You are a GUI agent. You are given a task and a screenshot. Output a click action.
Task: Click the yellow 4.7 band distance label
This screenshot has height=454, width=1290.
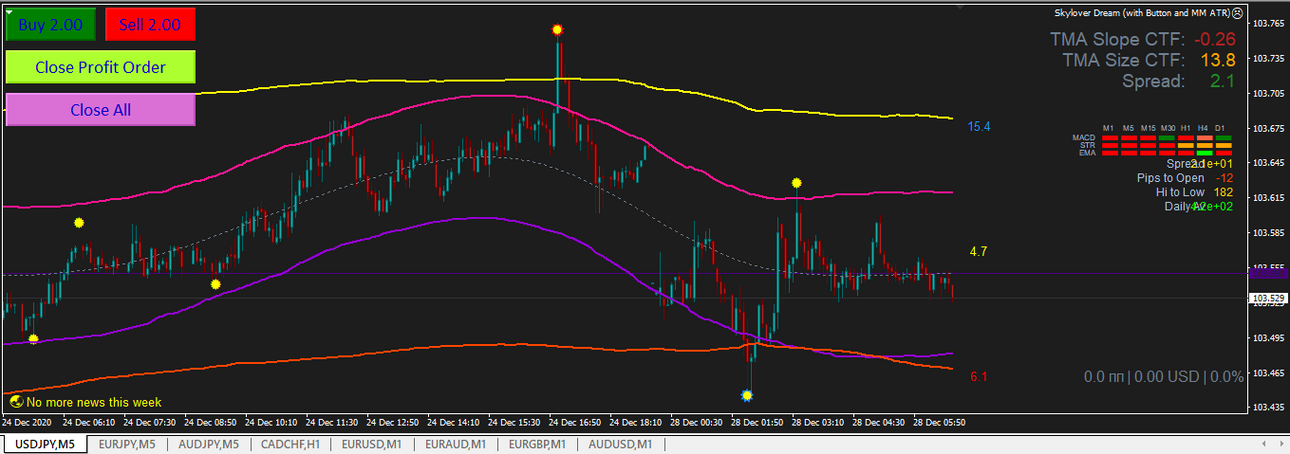click(x=979, y=252)
